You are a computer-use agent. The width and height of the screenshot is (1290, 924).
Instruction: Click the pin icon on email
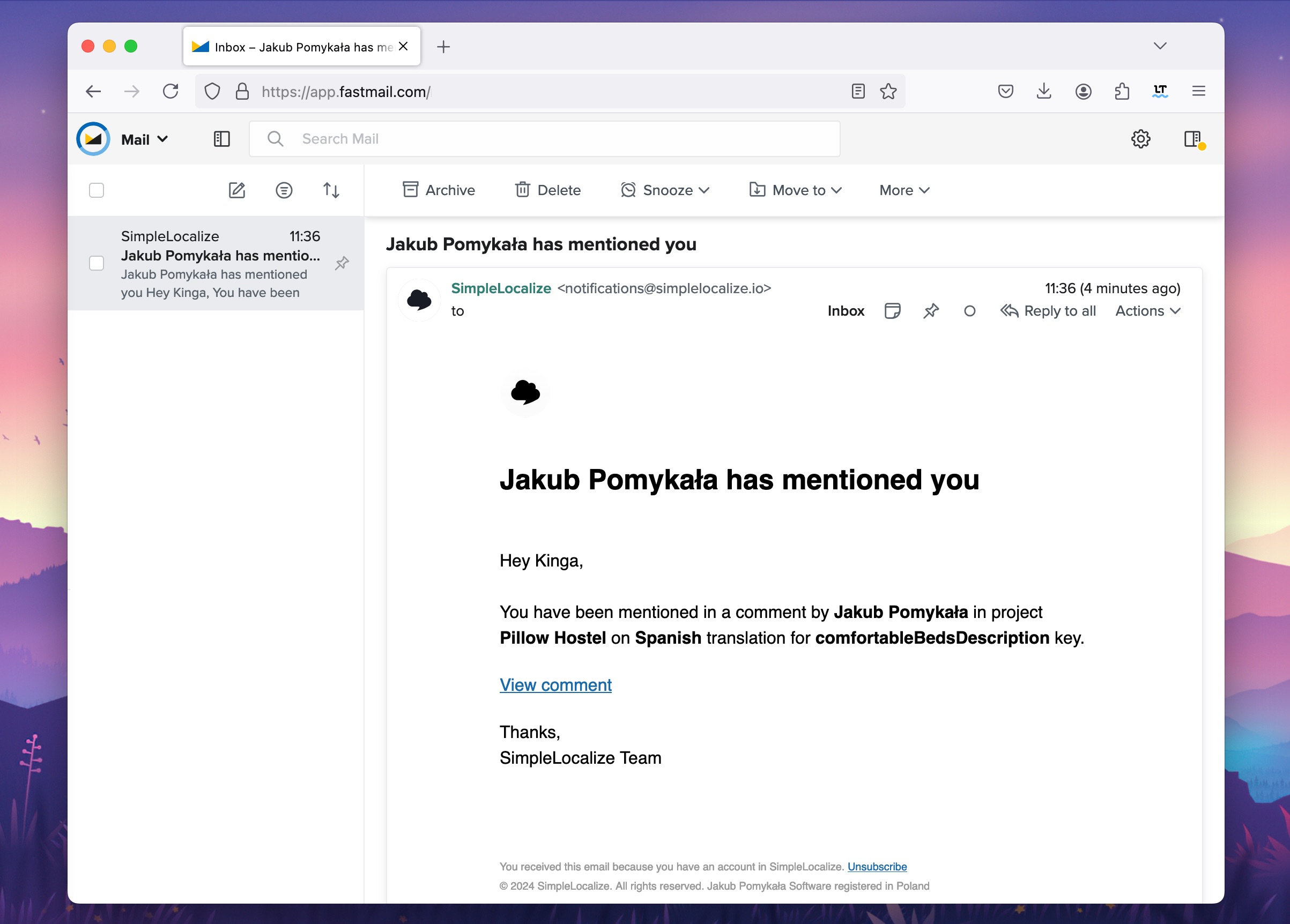point(930,311)
